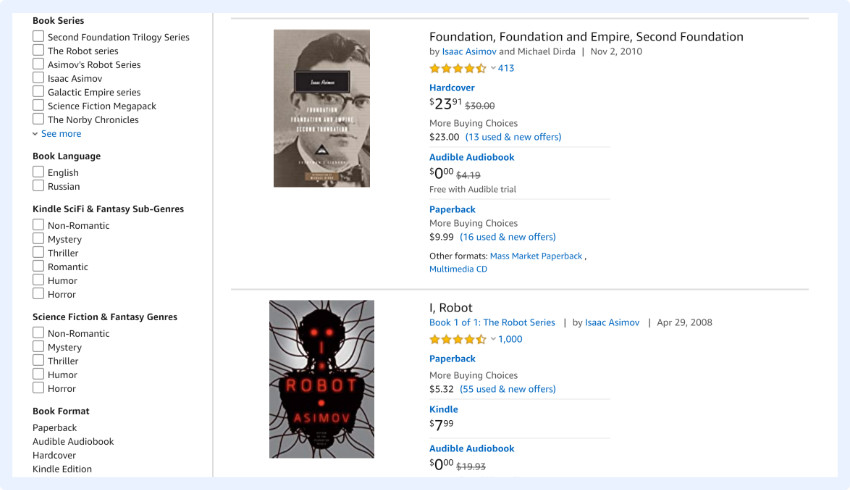Screen dimensions: 850x490
Task: Click the I, Robot title link
Action: click(451, 308)
